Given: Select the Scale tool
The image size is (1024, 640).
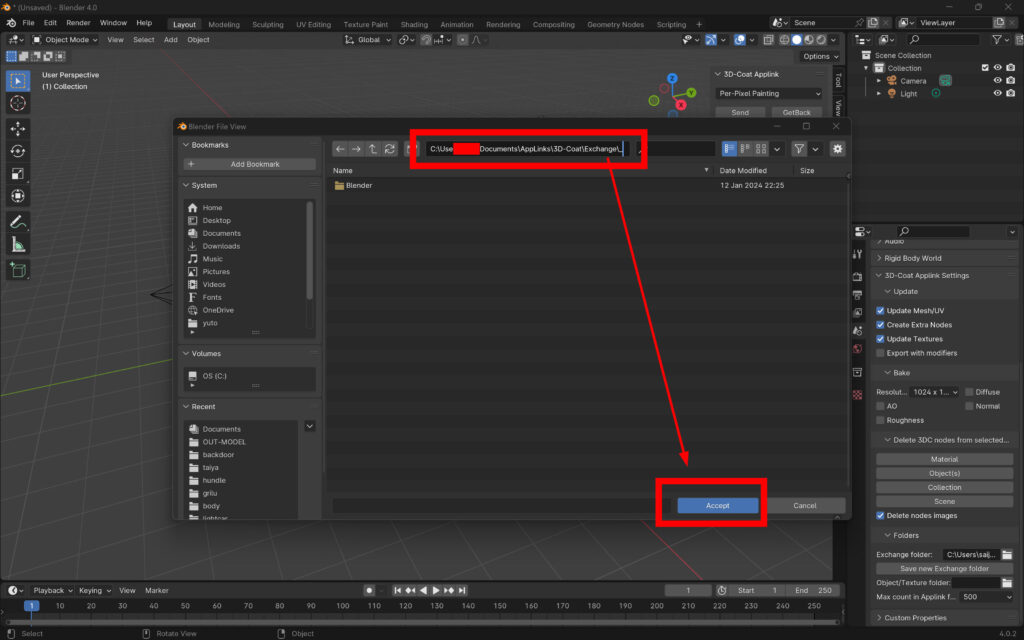Looking at the screenshot, I should click(17, 173).
